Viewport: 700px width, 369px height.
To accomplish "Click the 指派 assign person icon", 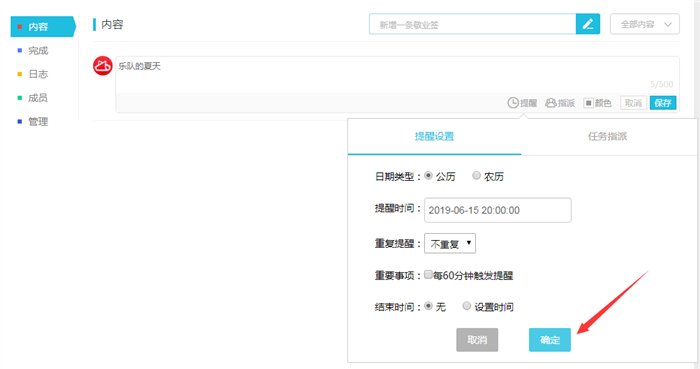I will click(560, 103).
